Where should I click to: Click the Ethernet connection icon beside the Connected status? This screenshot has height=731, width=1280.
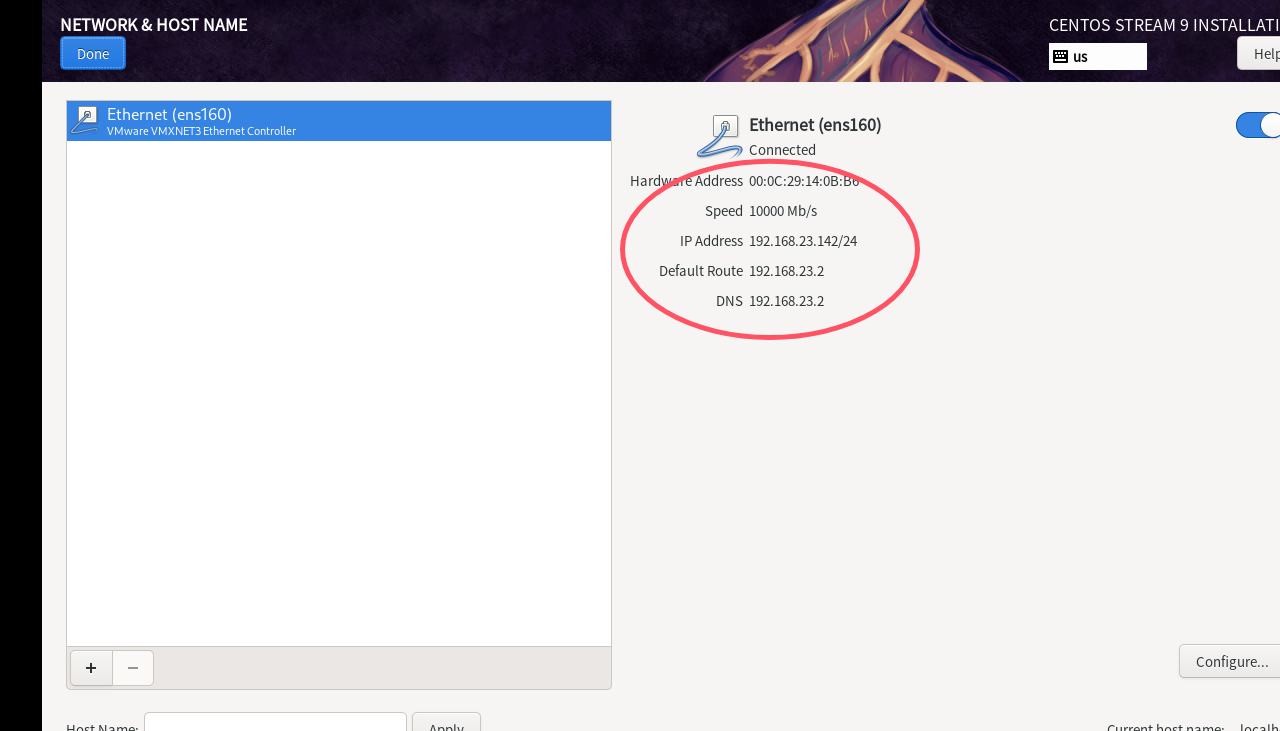click(x=721, y=137)
